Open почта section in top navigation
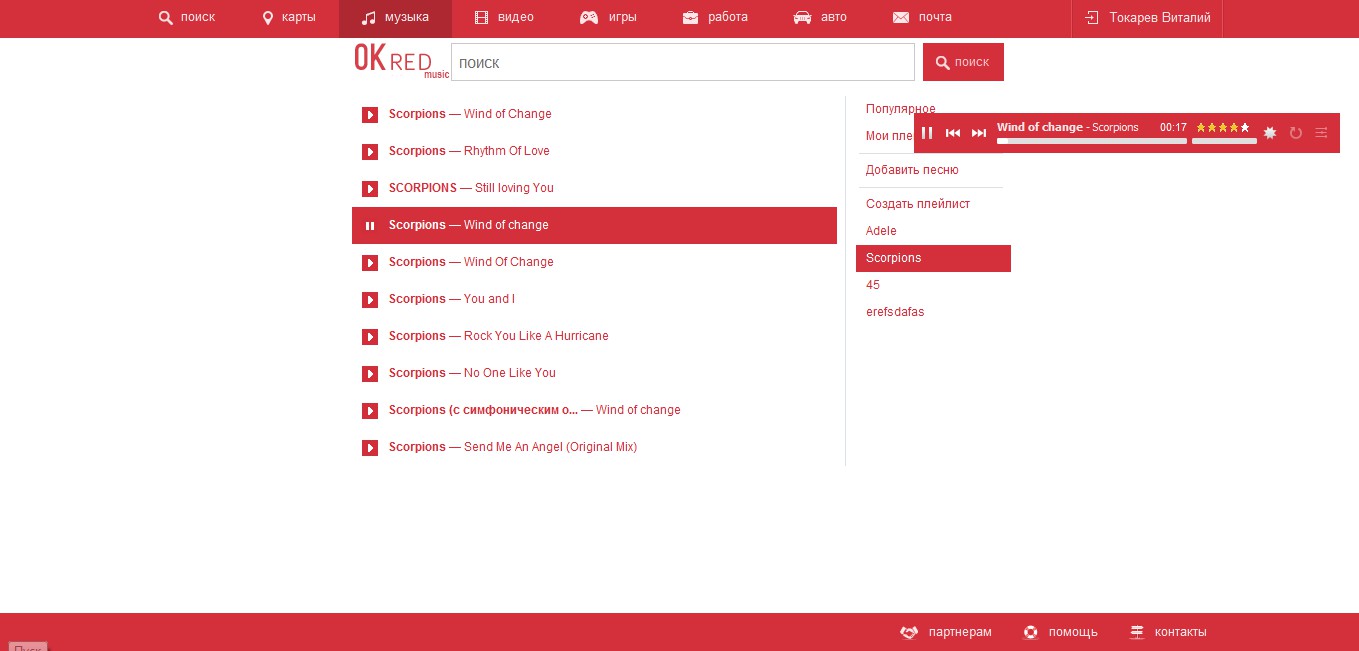This screenshot has height=651, width=1359. click(x=922, y=17)
